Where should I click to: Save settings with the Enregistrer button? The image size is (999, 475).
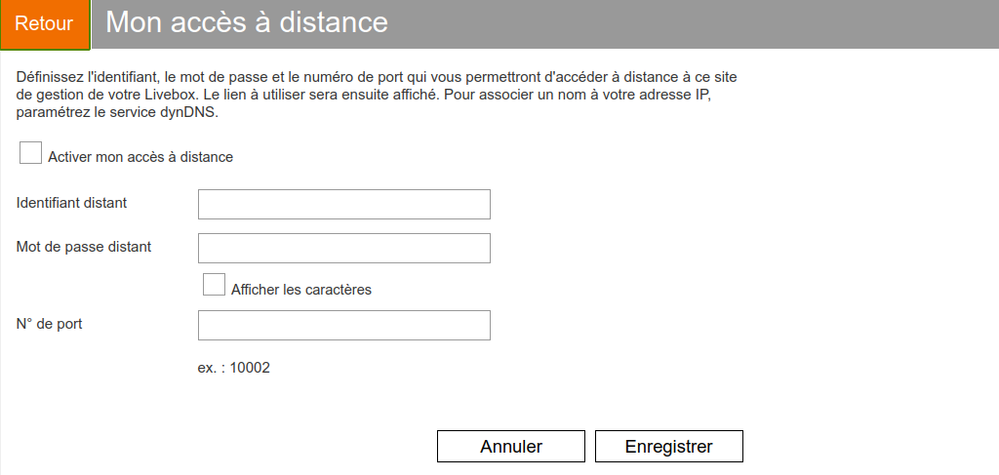pyautogui.click(x=668, y=446)
